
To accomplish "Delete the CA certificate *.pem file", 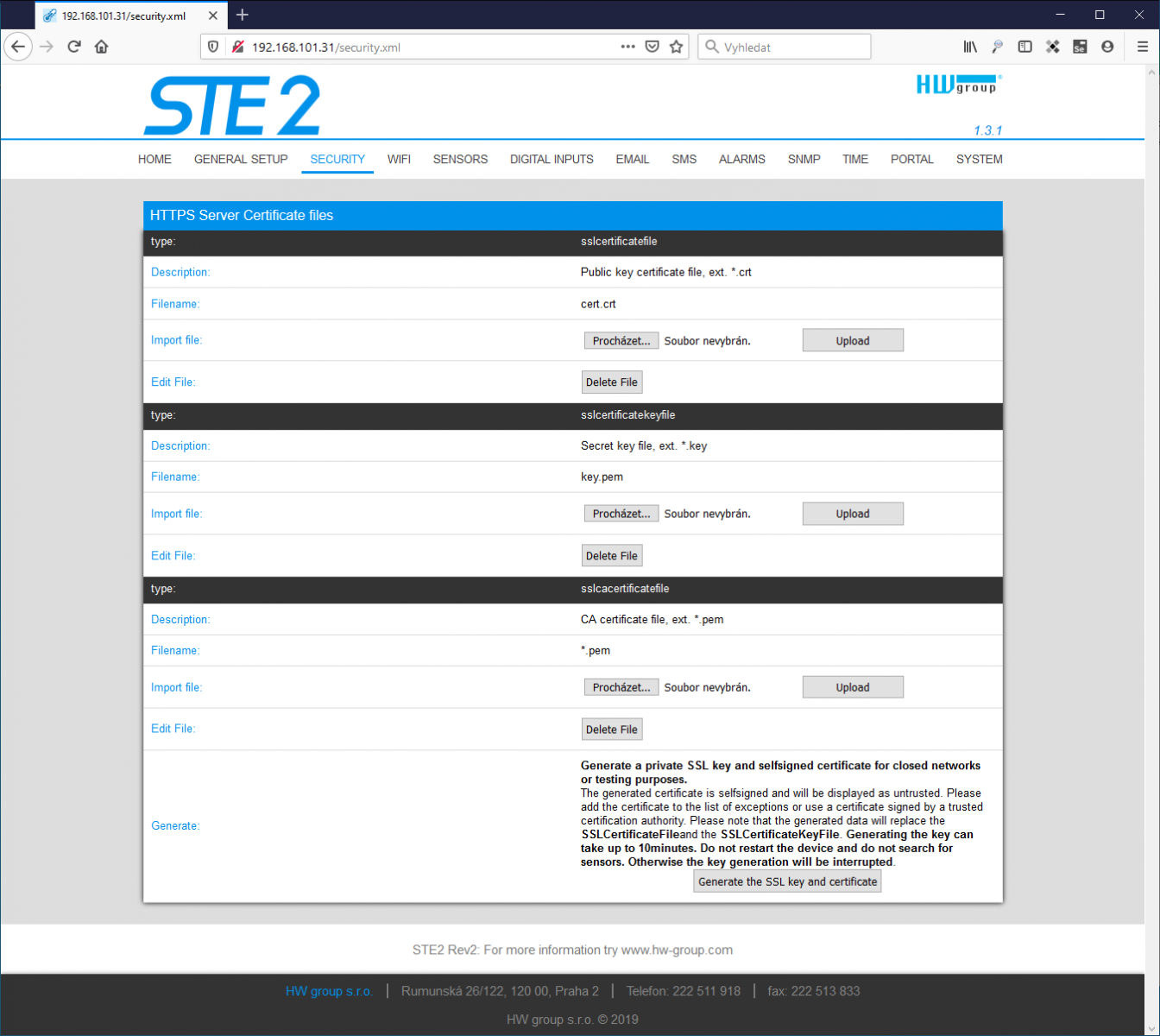I will [x=612, y=730].
